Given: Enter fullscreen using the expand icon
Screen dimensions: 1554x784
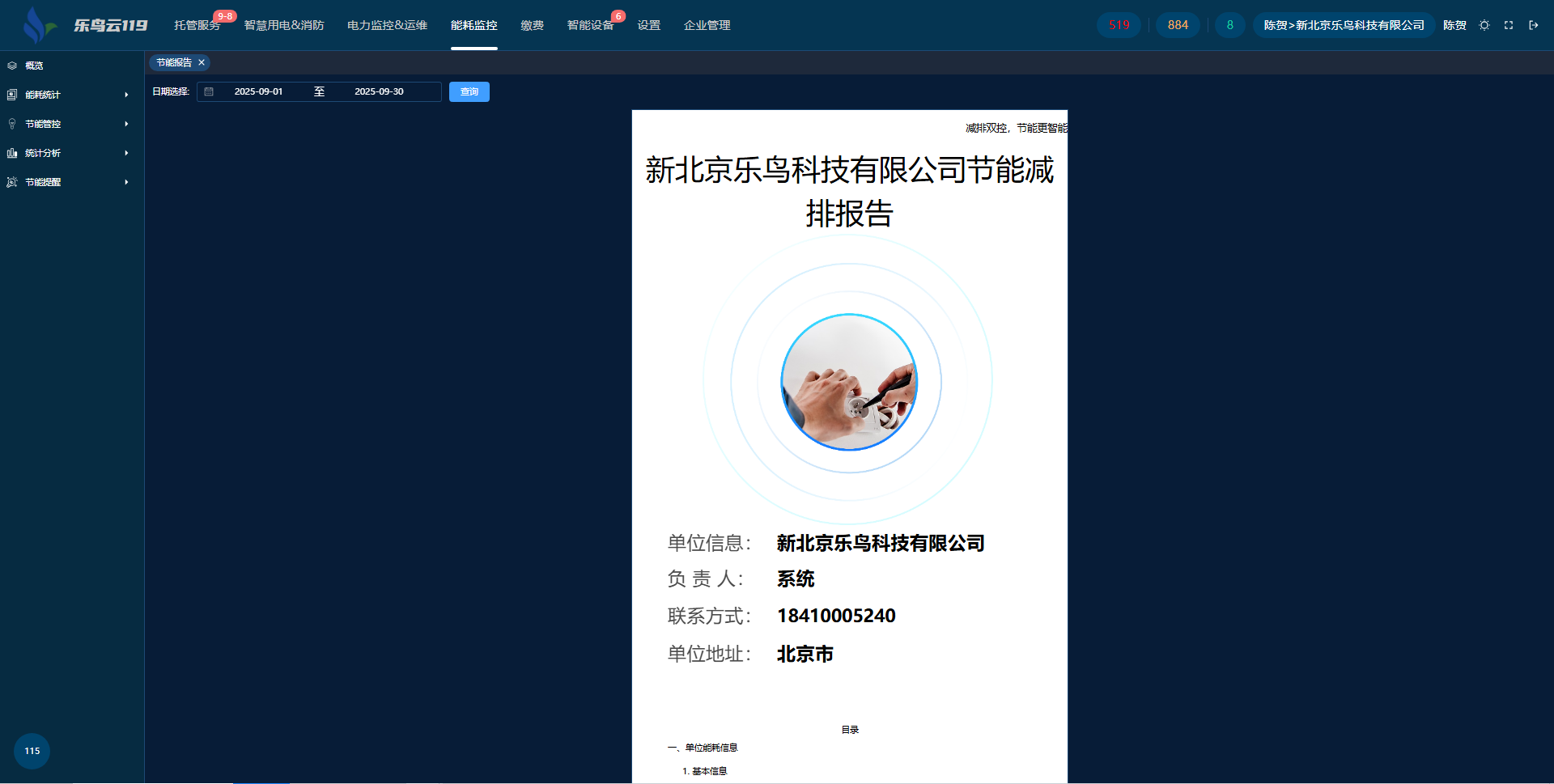Looking at the screenshot, I should (x=1509, y=25).
